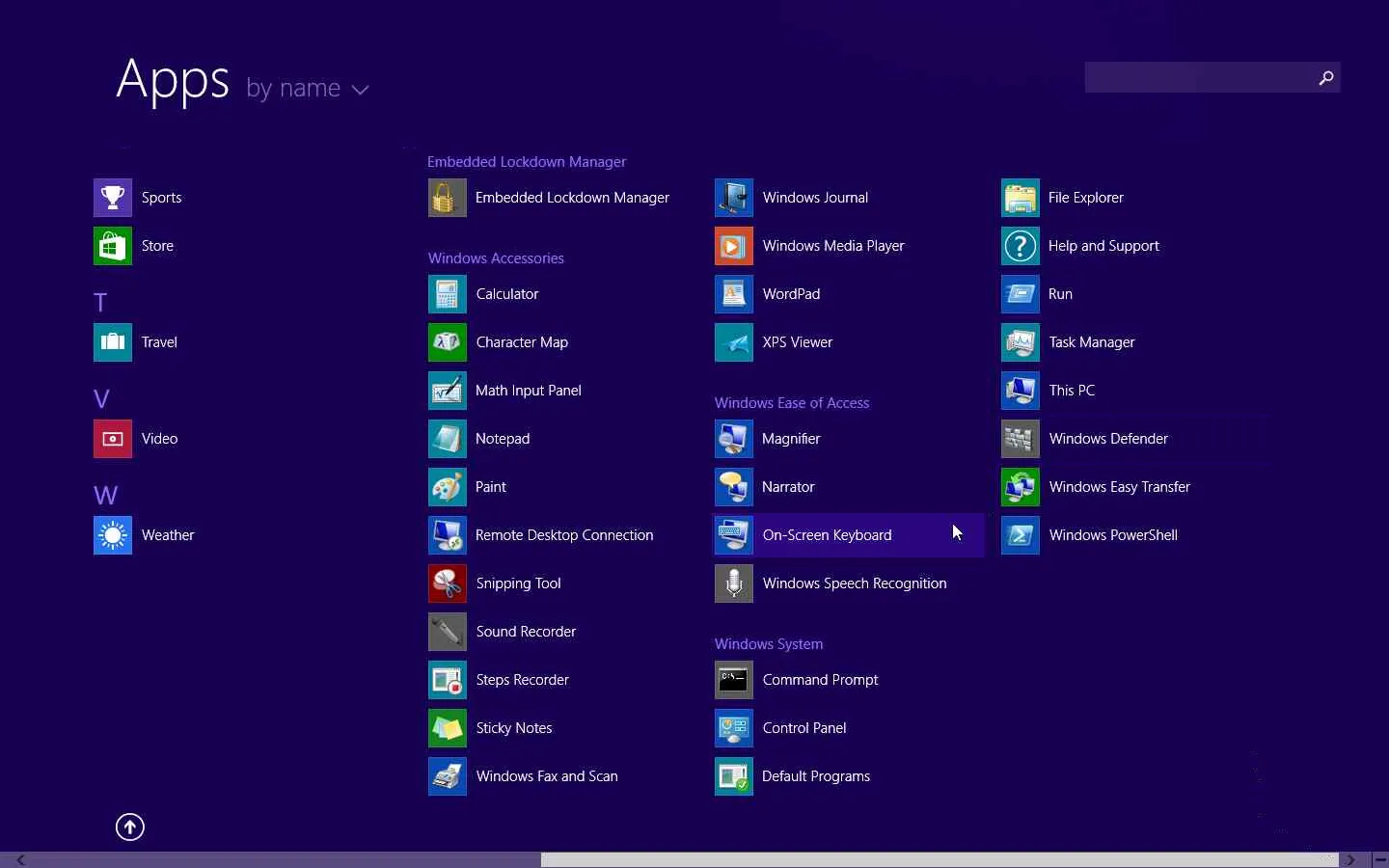Open the Steps Recorder icon

(448, 680)
